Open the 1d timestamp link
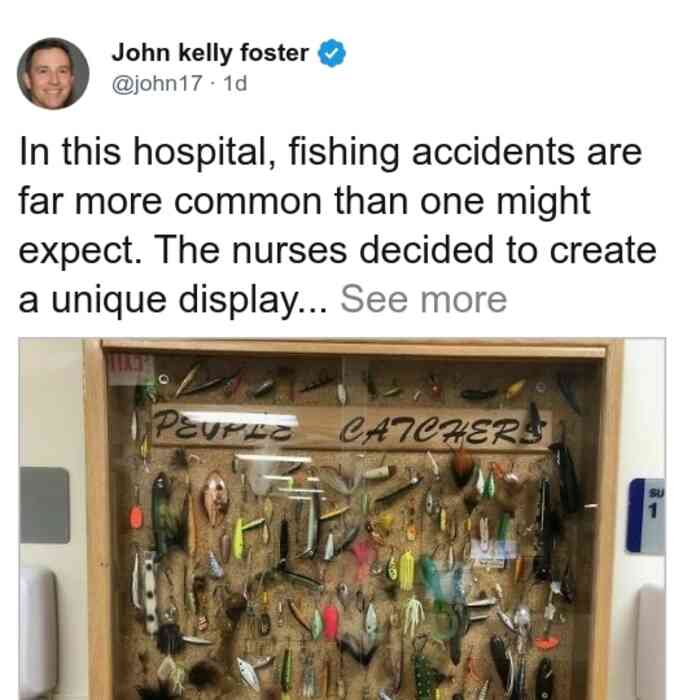 coord(235,83)
